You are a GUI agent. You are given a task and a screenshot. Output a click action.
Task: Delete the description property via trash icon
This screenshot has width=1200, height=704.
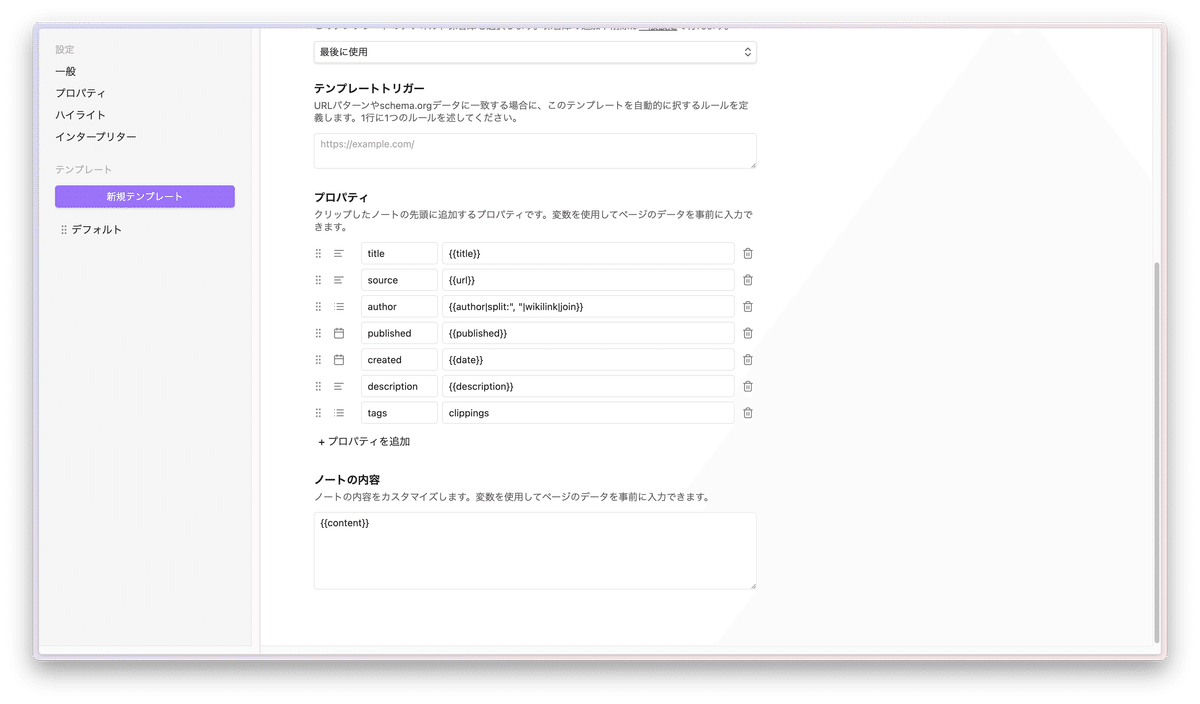(747, 386)
